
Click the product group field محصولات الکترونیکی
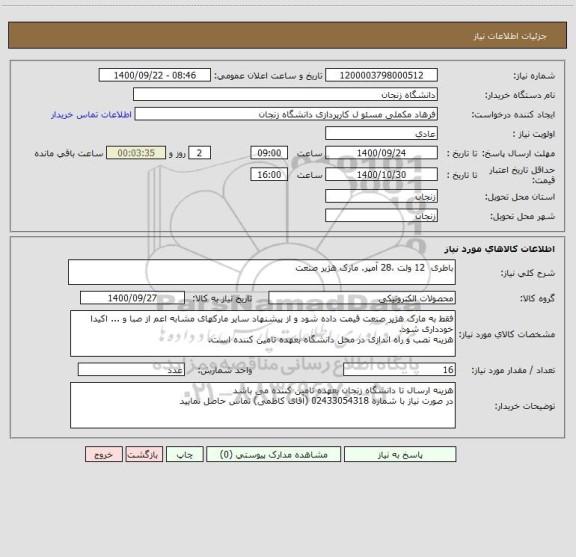[x=362, y=298]
